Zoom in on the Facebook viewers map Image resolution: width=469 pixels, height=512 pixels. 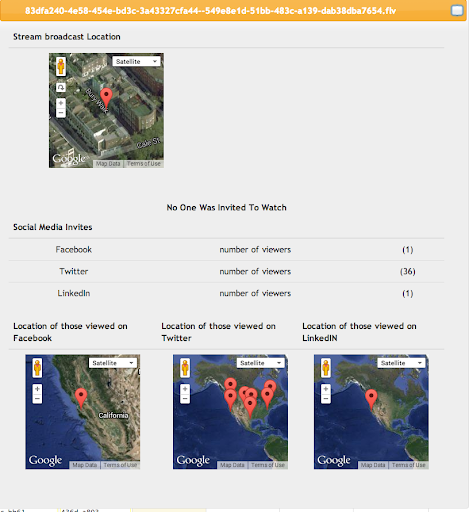pos(37,389)
